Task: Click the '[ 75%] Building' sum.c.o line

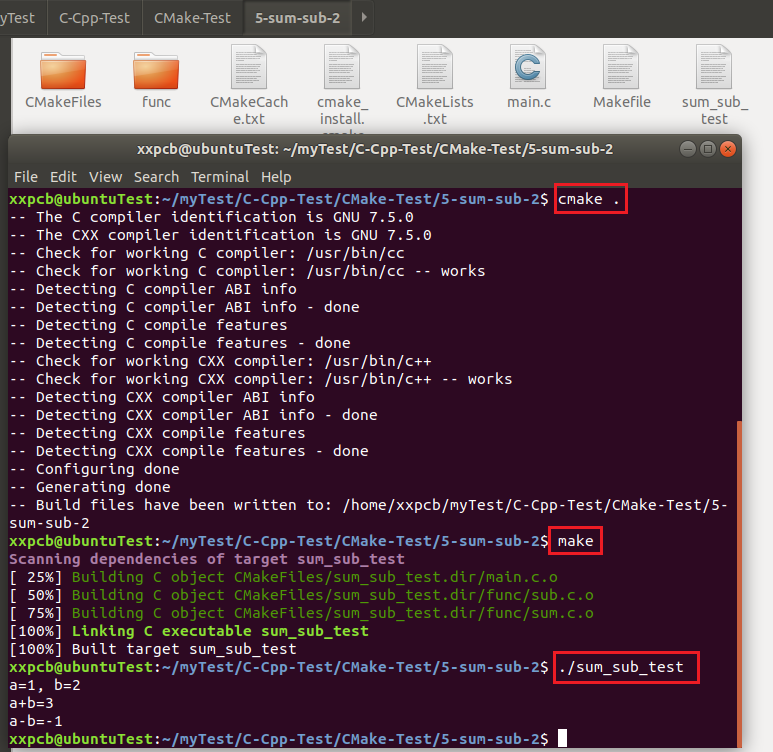Action: pyautogui.click(x=301, y=613)
